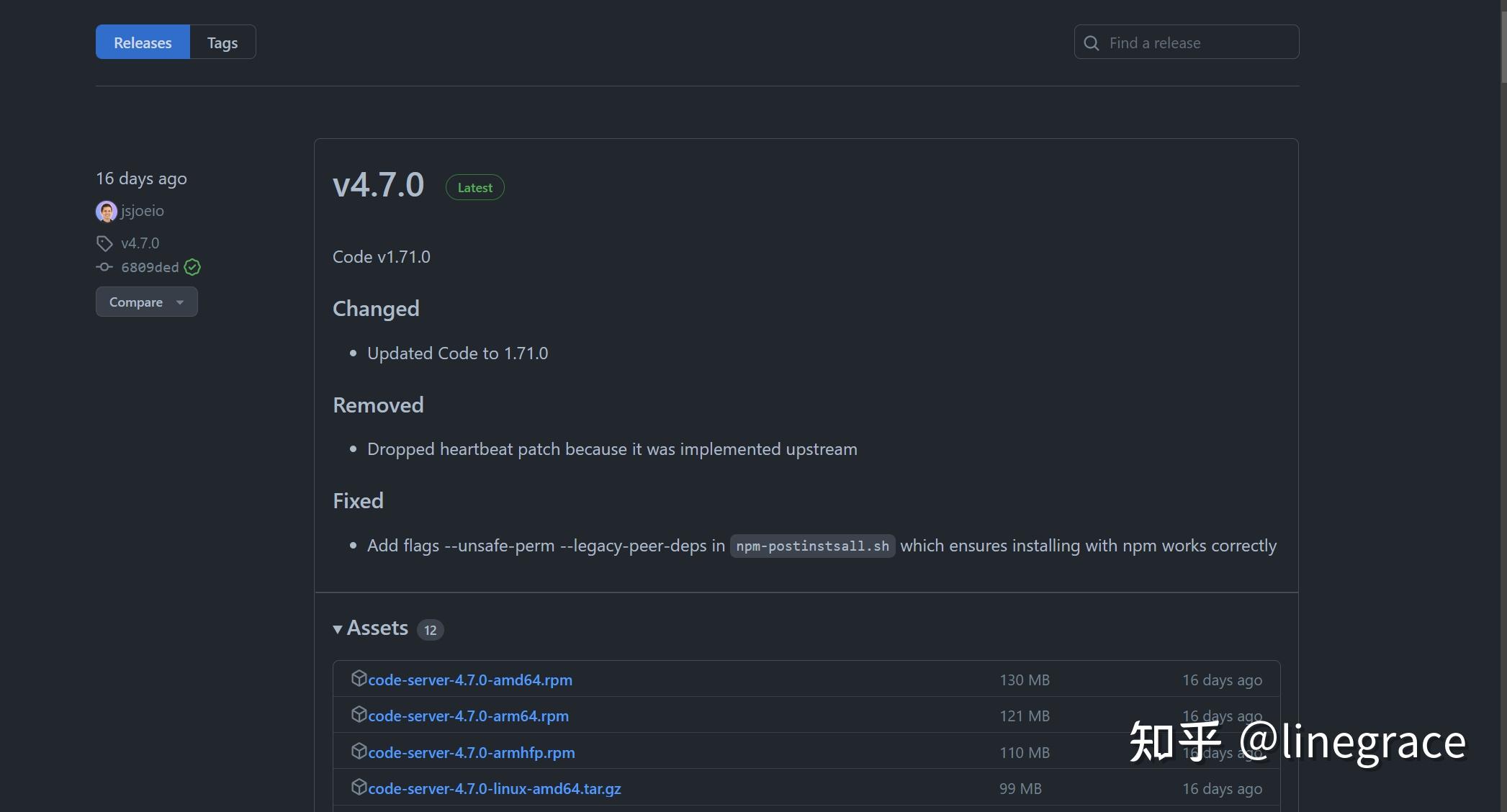1507x812 pixels.
Task: Click the commit icon beside 6809ded
Action: click(x=104, y=267)
